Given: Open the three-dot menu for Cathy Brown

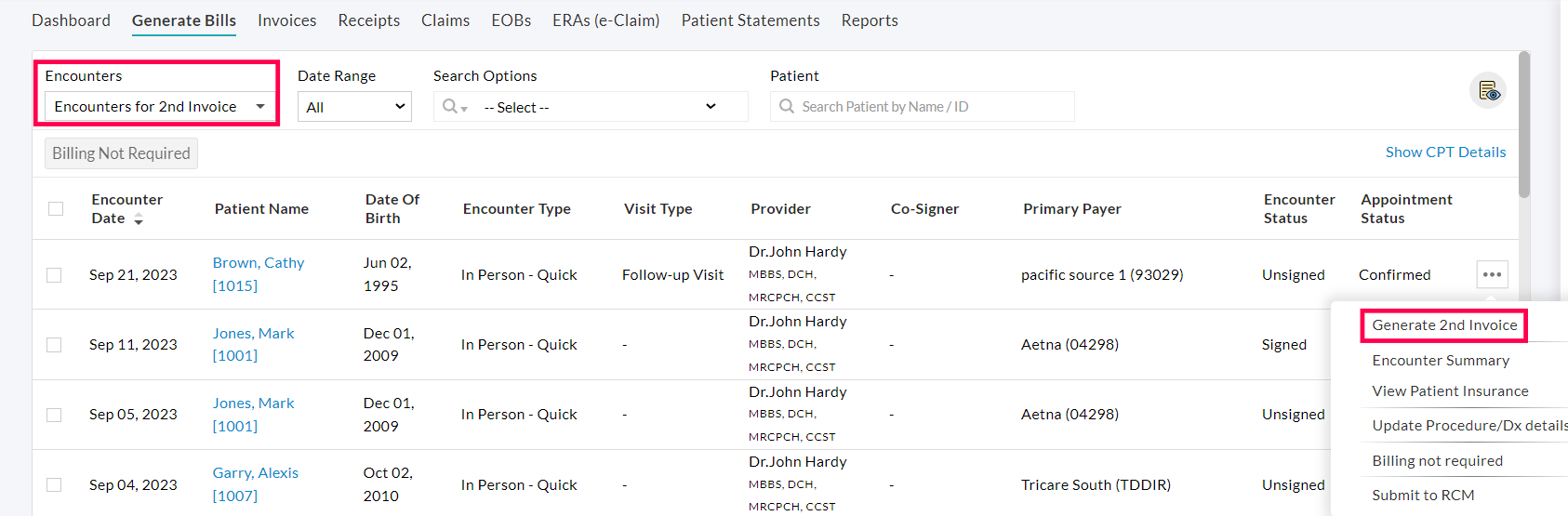Looking at the screenshot, I should pyautogui.click(x=1492, y=274).
